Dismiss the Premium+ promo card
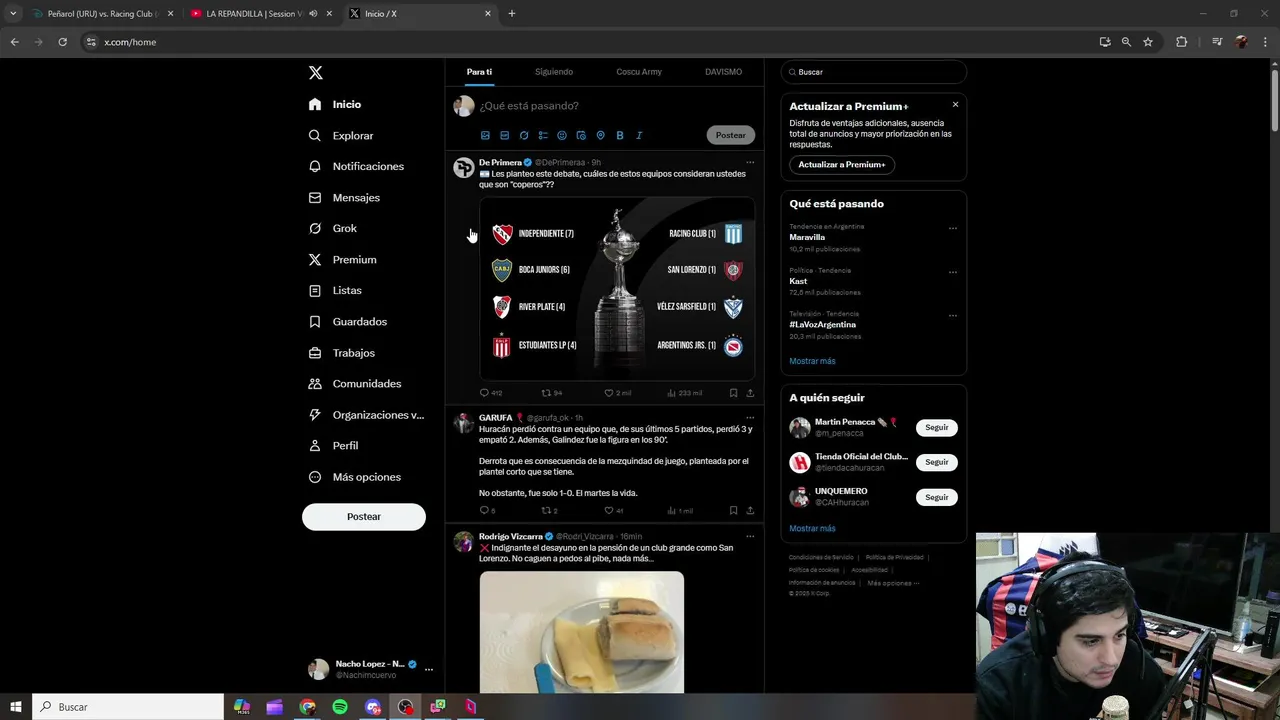Viewport: 1280px width, 720px height. (955, 105)
